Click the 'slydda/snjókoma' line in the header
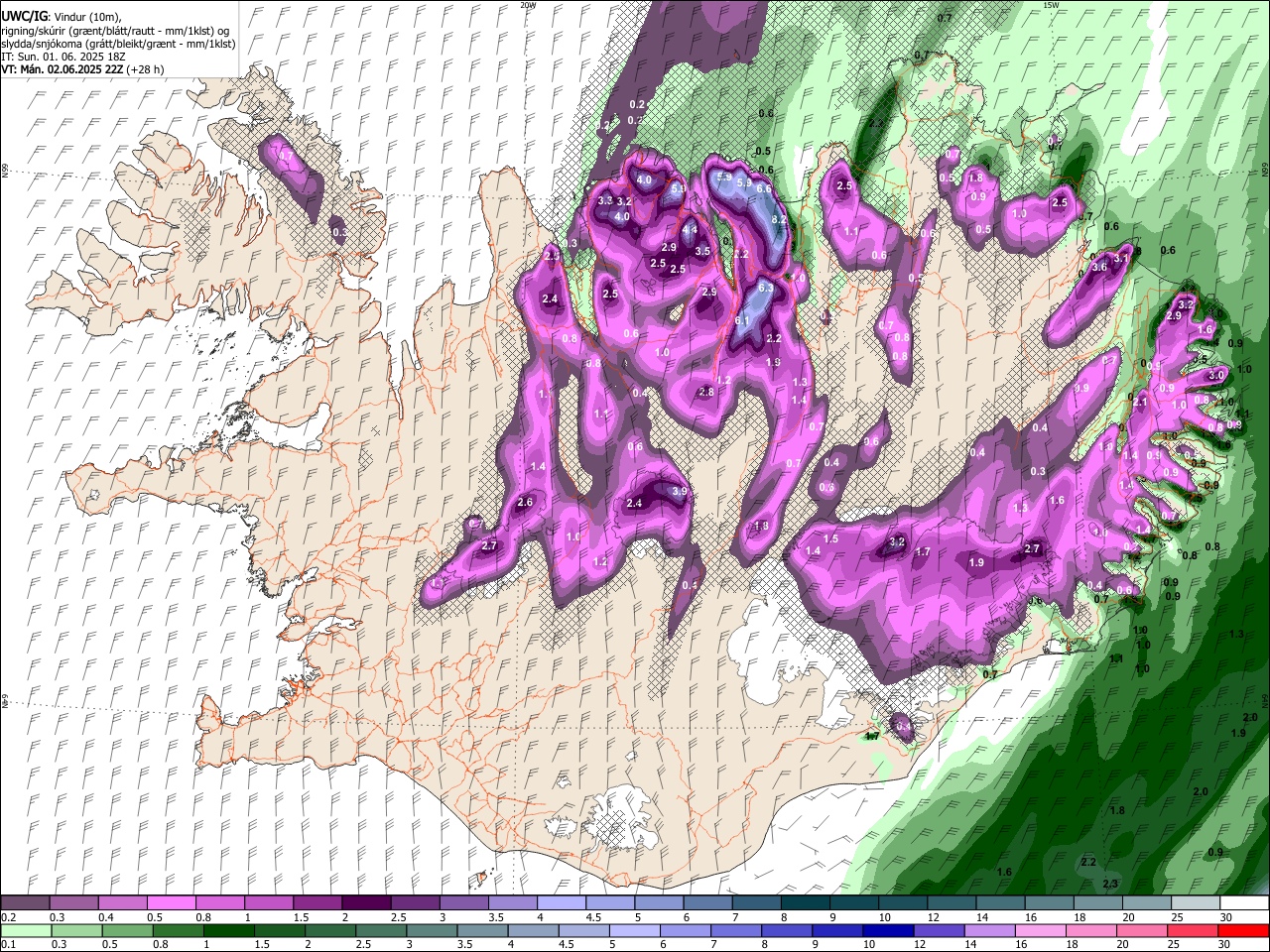The width and height of the screenshot is (1270, 952). pyautogui.click(x=118, y=44)
